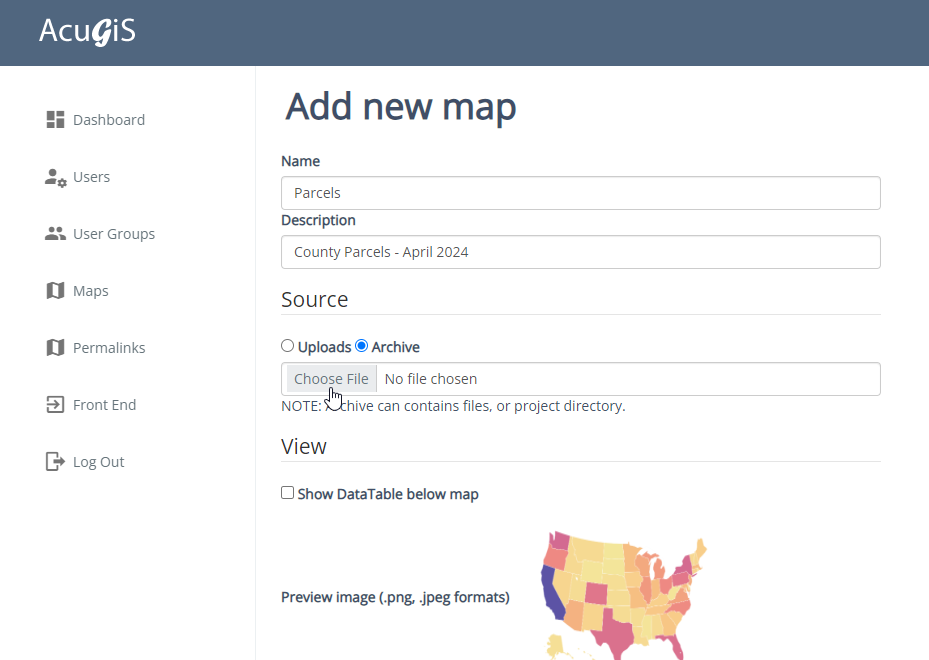Open the User Groups menu item
Image resolution: width=929 pixels, height=660 pixels.
(x=114, y=234)
